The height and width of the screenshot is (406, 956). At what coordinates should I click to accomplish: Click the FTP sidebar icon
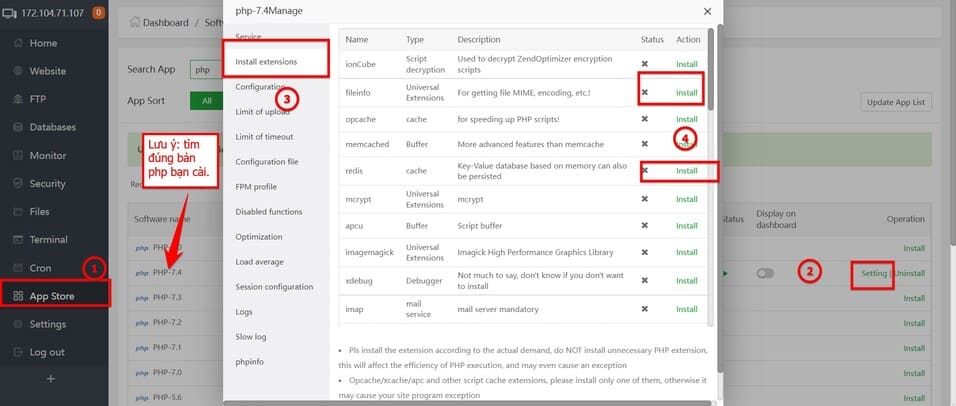tap(16, 99)
